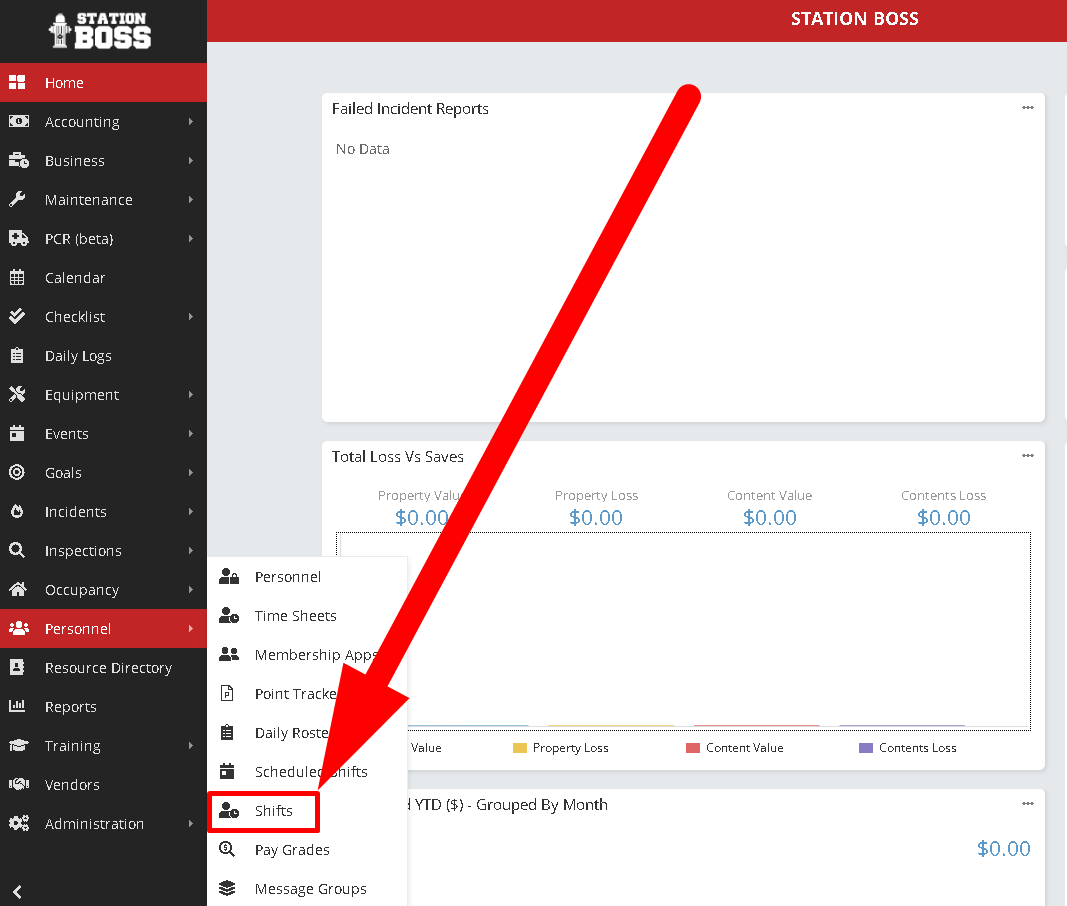
Task: Click the Calendar icon in the sidebar
Action: tap(17, 278)
